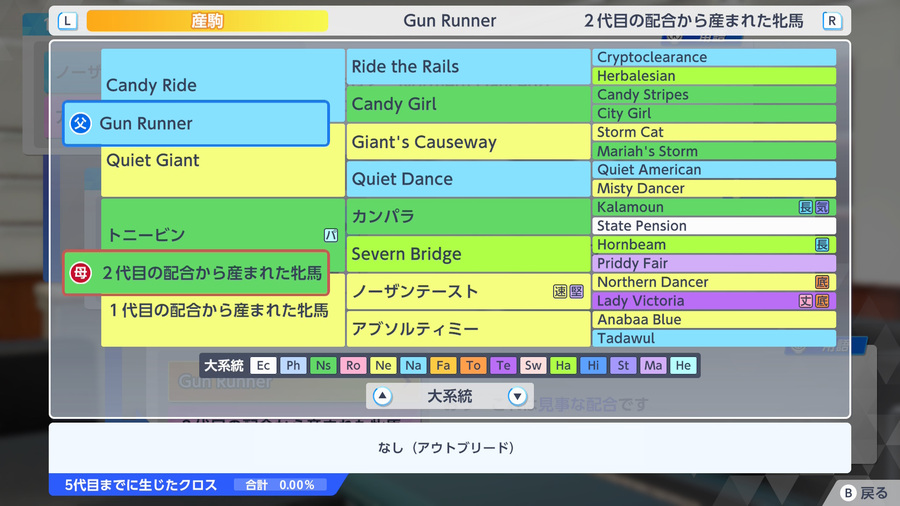Viewport: 900px width, 506px height.
Task: Click the Ha lineage color swatch
Action: tap(563, 365)
